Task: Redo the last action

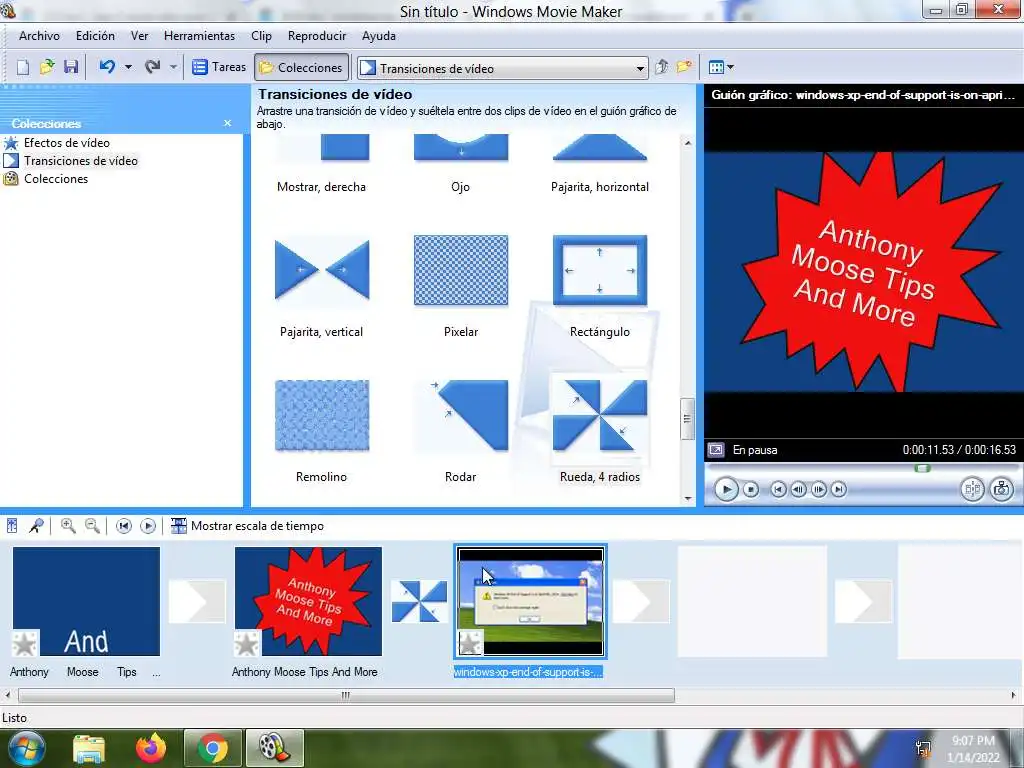Action: click(x=153, y=67)
